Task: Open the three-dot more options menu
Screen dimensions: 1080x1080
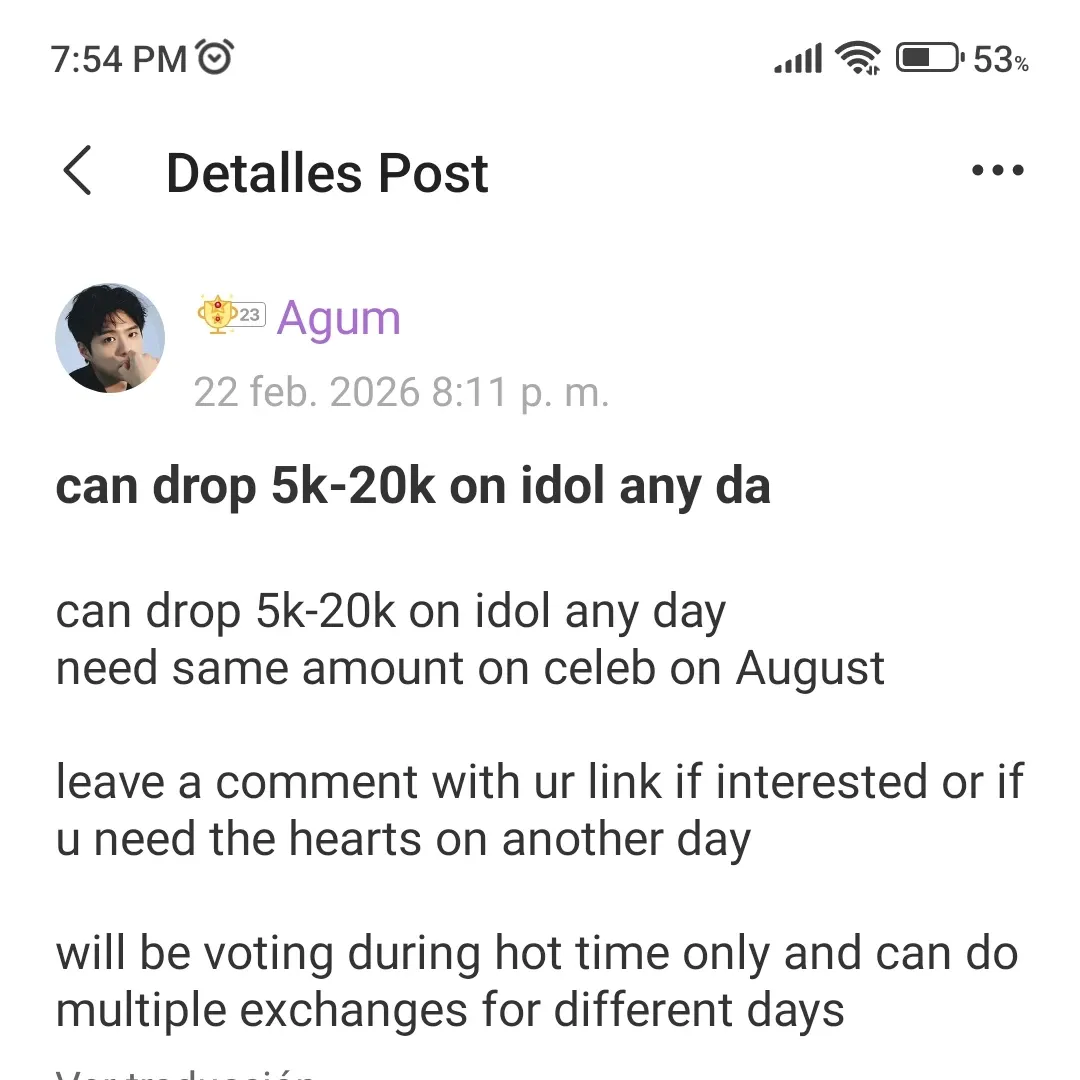Action: click(998, 171)
